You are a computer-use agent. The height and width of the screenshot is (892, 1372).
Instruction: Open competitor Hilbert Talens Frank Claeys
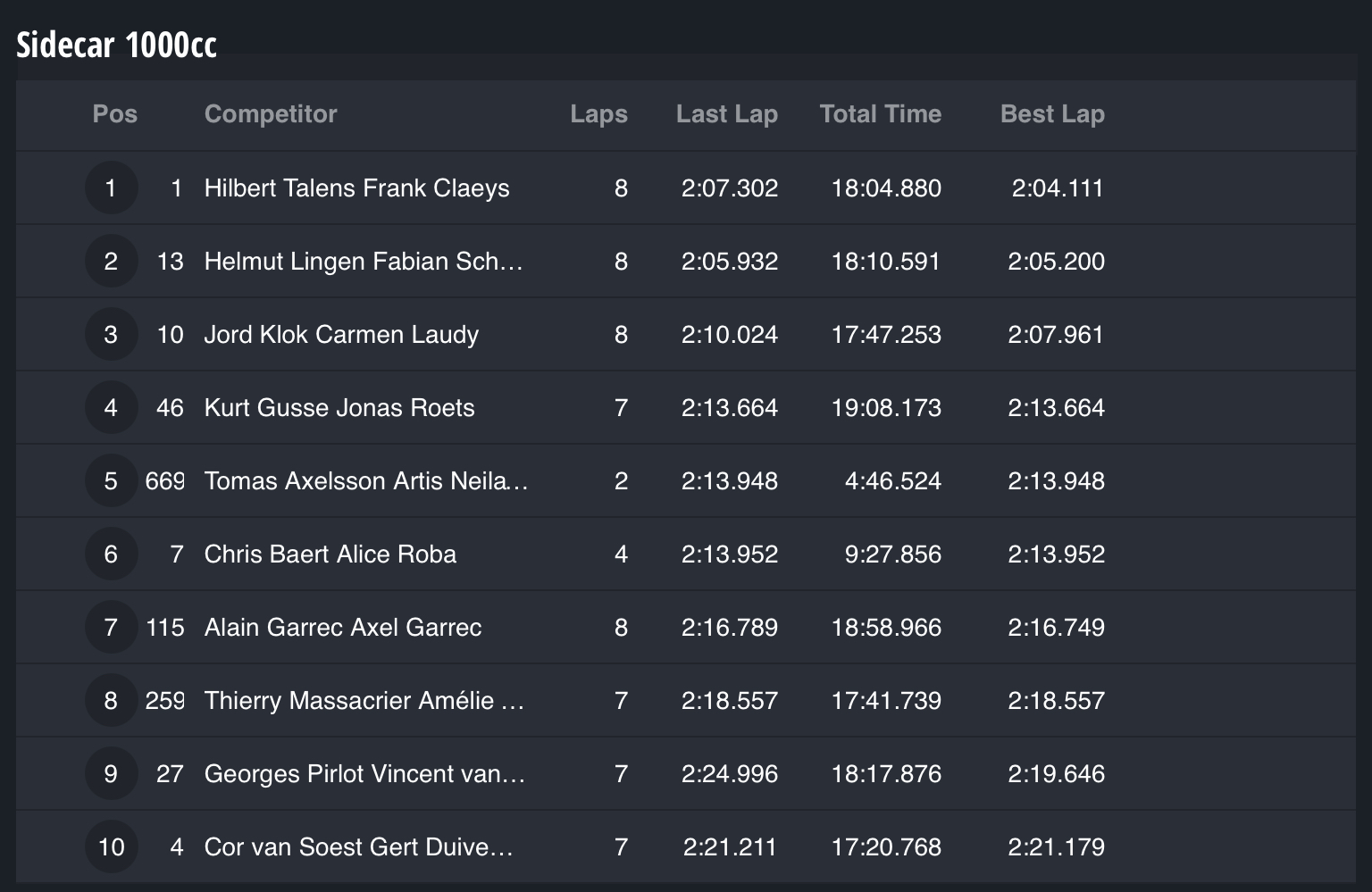point(356,188)
